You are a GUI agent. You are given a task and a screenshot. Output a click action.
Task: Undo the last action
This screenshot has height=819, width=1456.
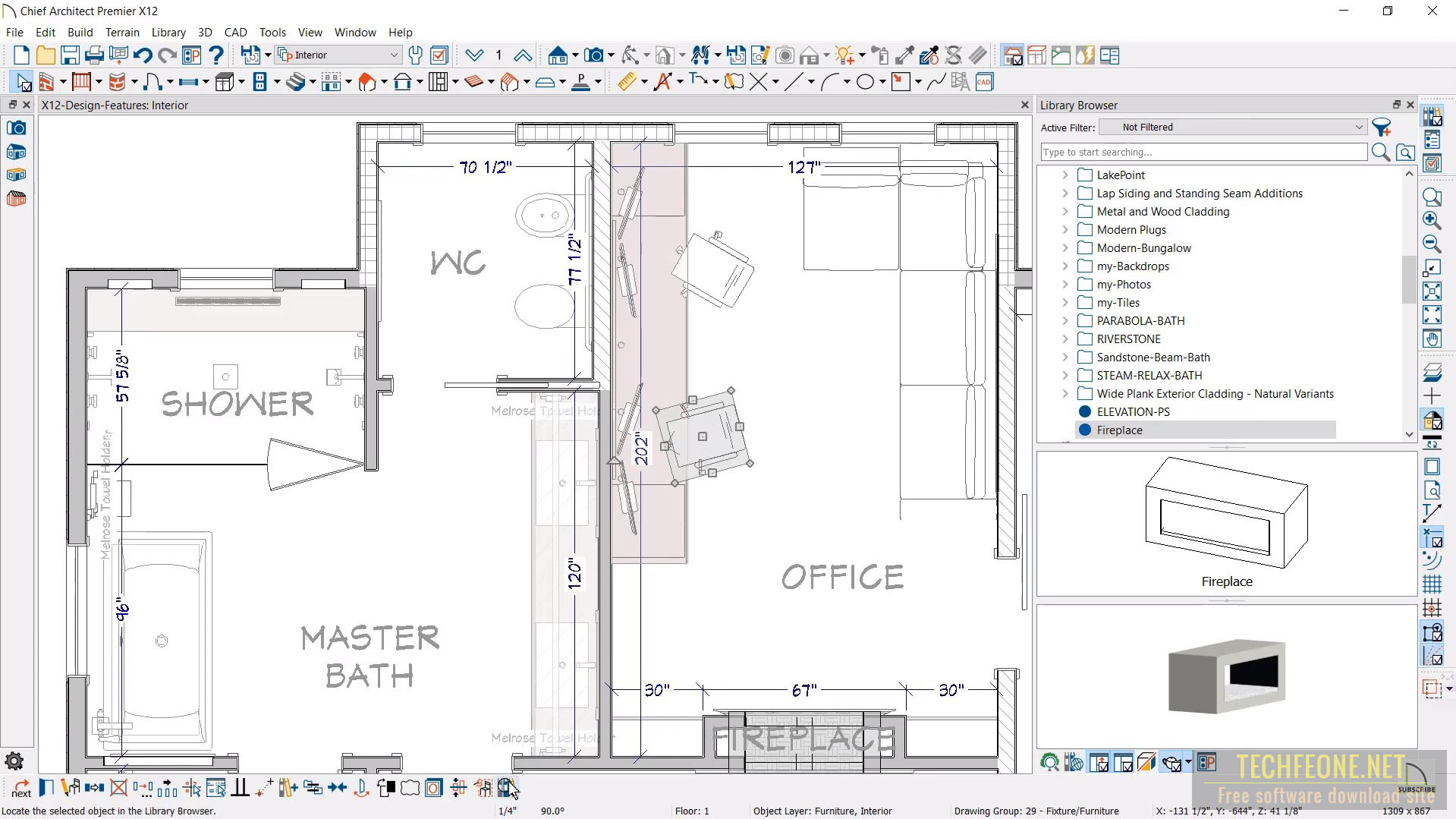143,55
